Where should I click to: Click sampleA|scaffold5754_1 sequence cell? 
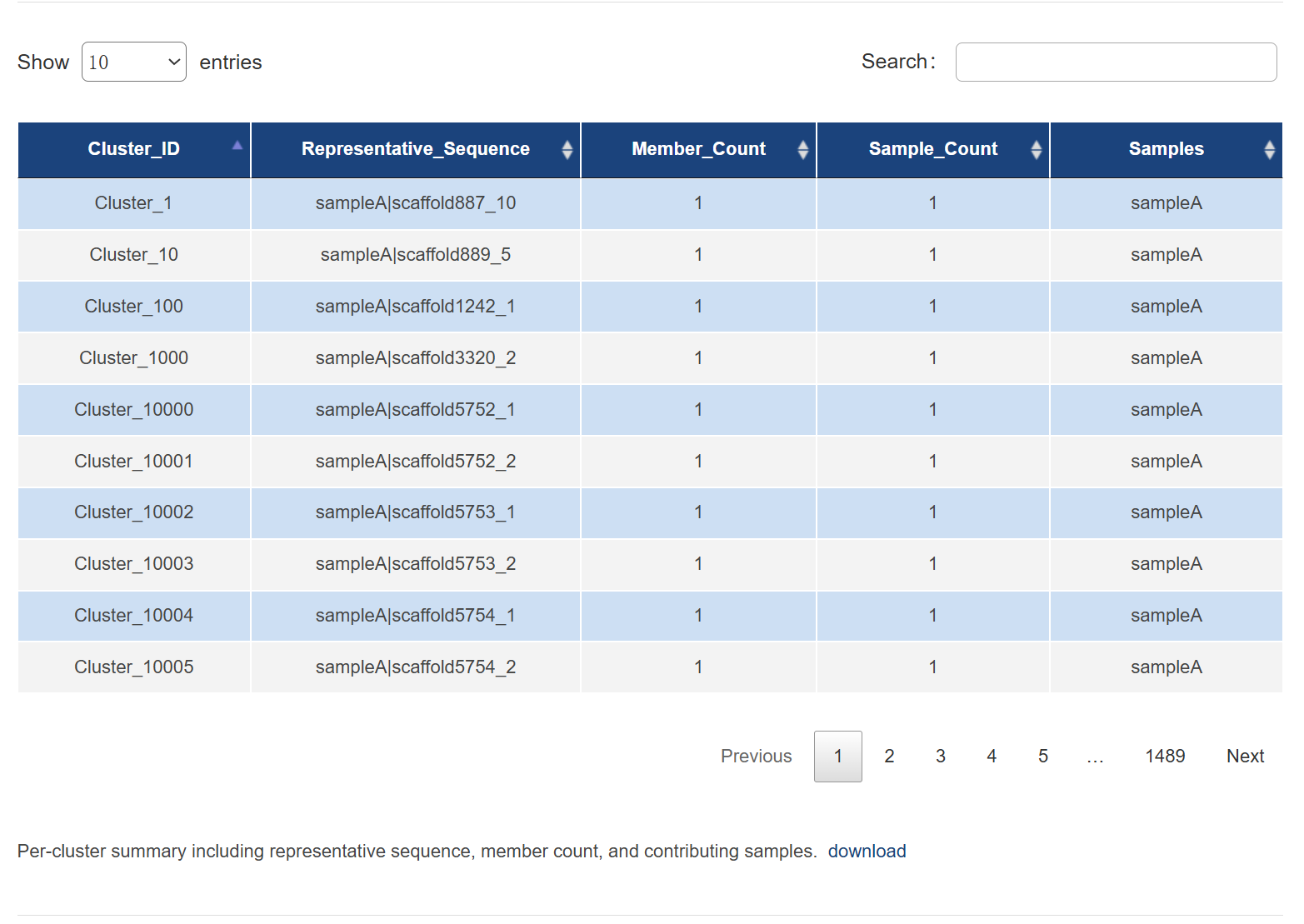coord(416,616)
